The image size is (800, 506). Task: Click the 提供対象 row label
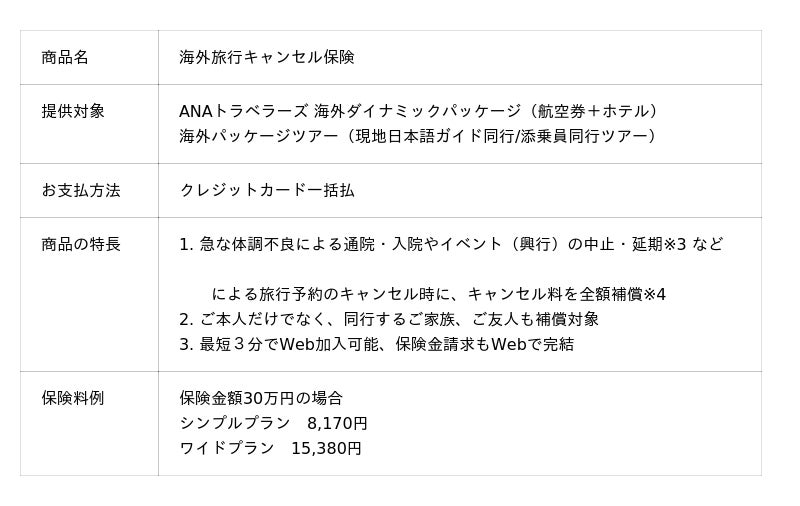point(73,111)
